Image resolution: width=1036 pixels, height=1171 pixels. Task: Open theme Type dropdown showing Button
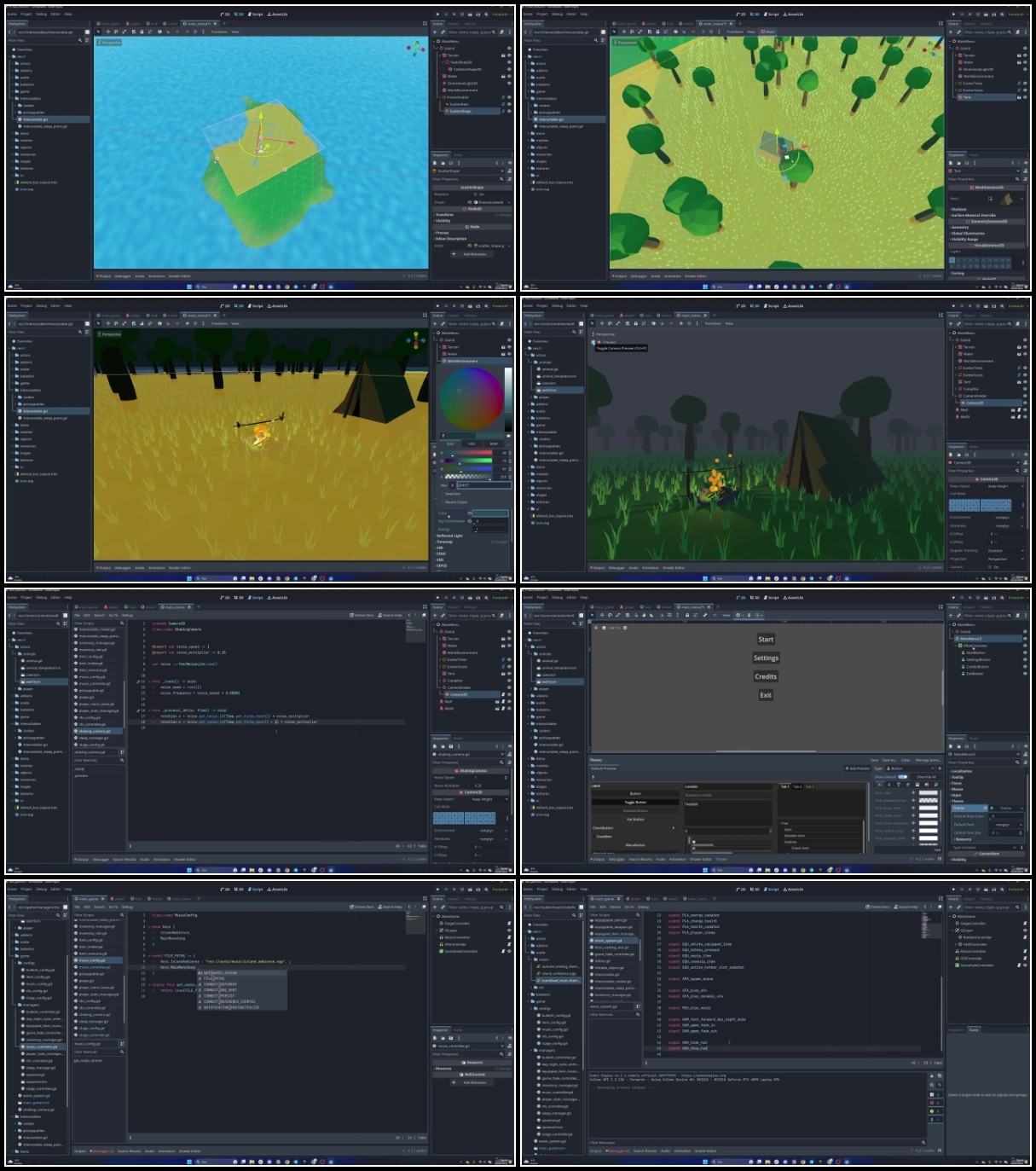pyautogui.click(x=910, y=768)
